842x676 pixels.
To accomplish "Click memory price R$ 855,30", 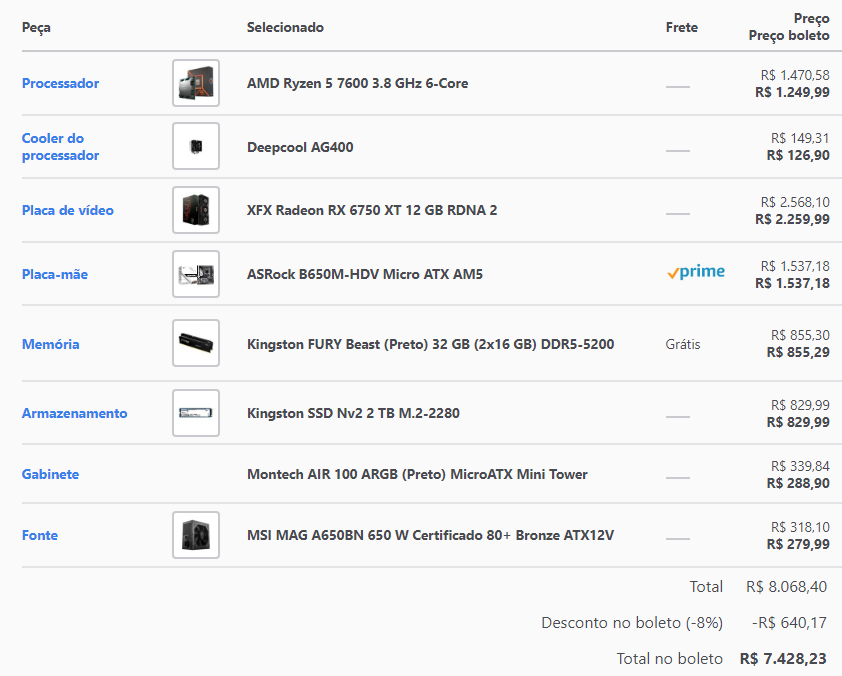I will point(800,336).
